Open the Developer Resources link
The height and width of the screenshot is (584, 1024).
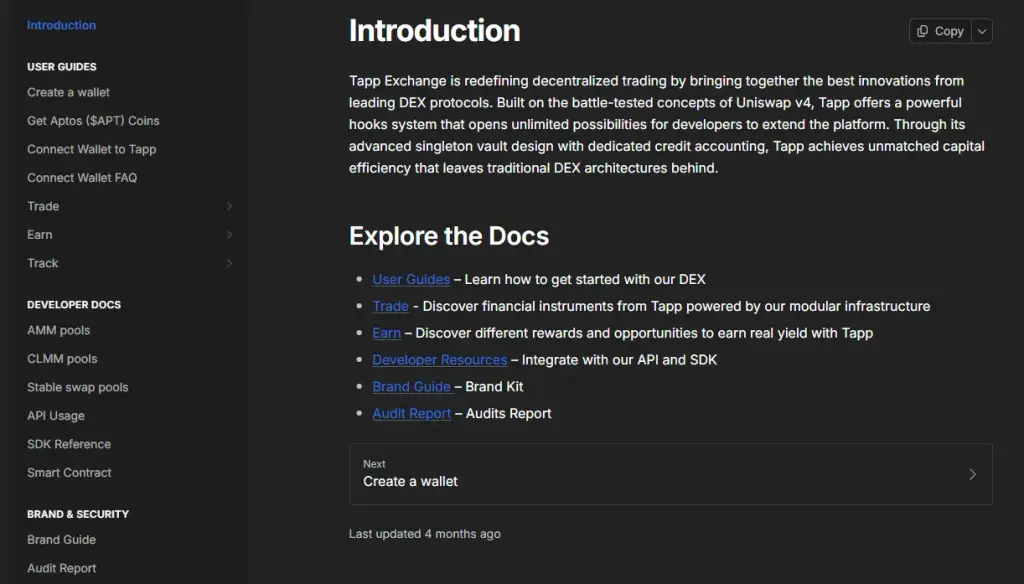(440, 360)
